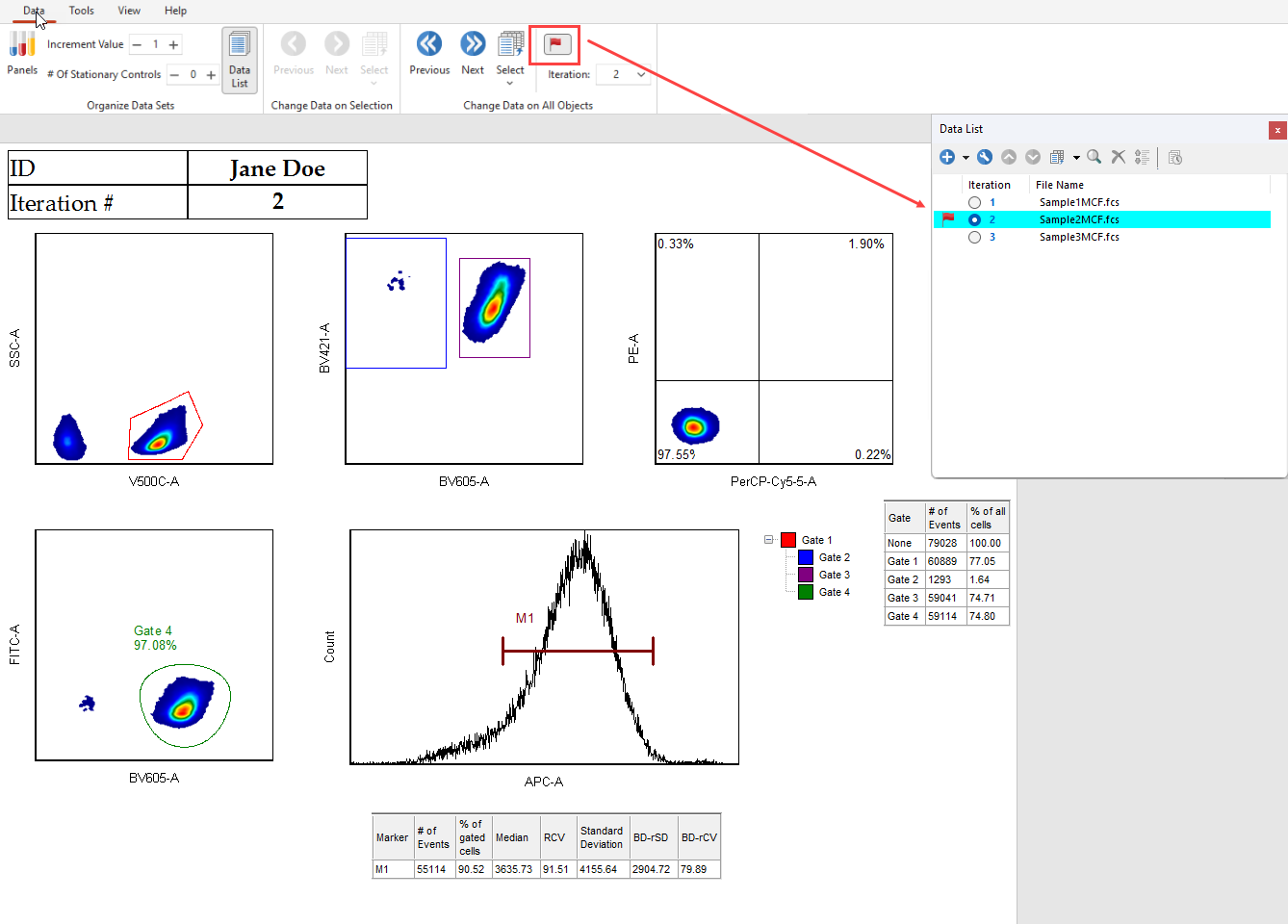1288x924 pixels.
Task: Click the search magnifier icon in Data List
Action: [1094, 156]
